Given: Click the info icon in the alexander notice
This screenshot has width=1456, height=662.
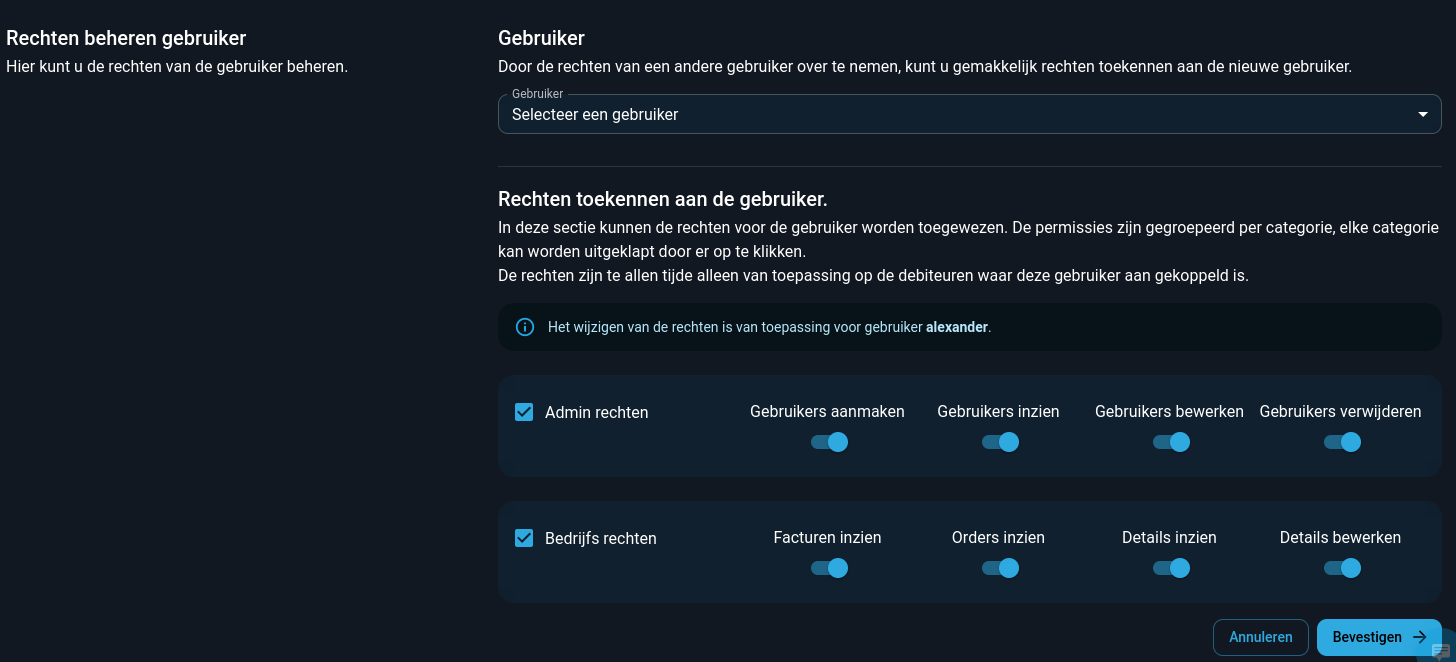Looking at the screenshot, I should pyautogui.click(x=524, y=327).
